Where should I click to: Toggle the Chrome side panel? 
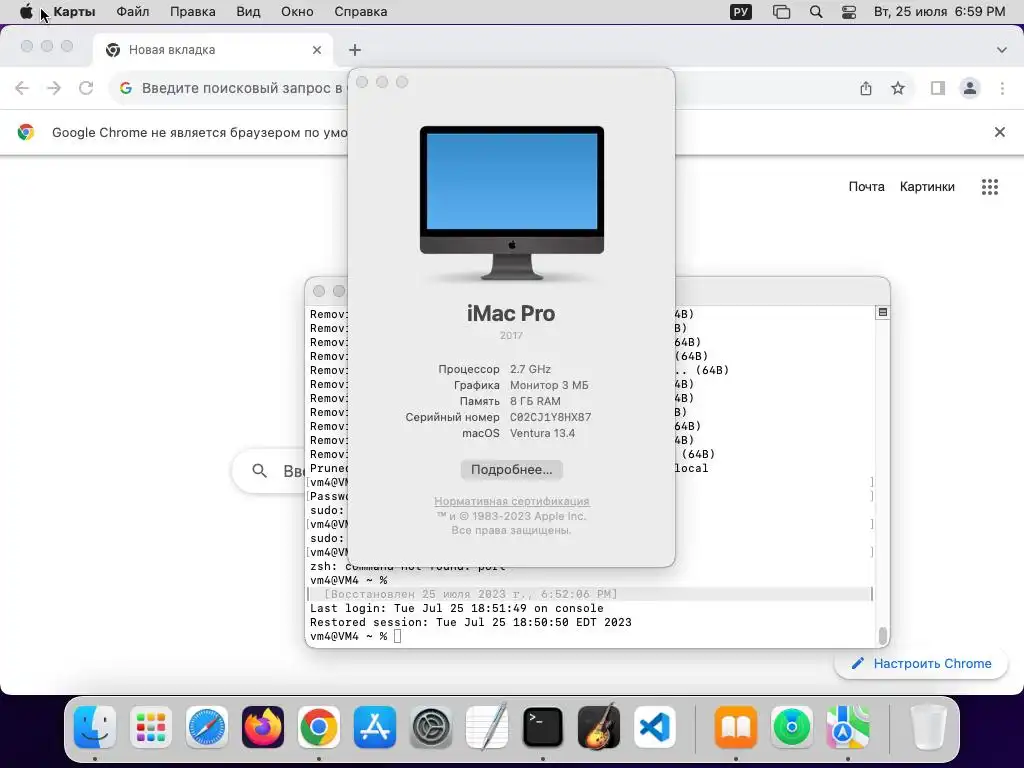(938, 88)
